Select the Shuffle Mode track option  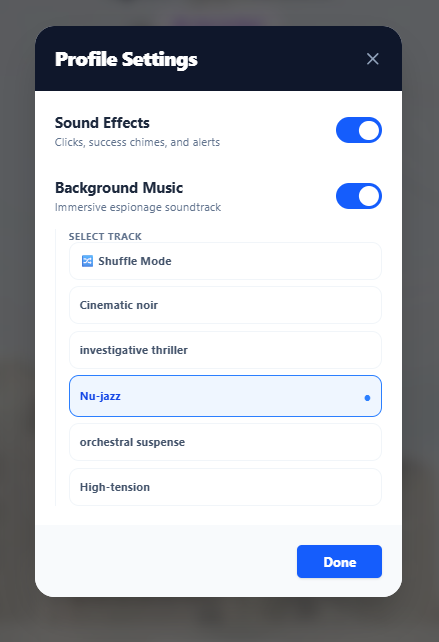225,261
